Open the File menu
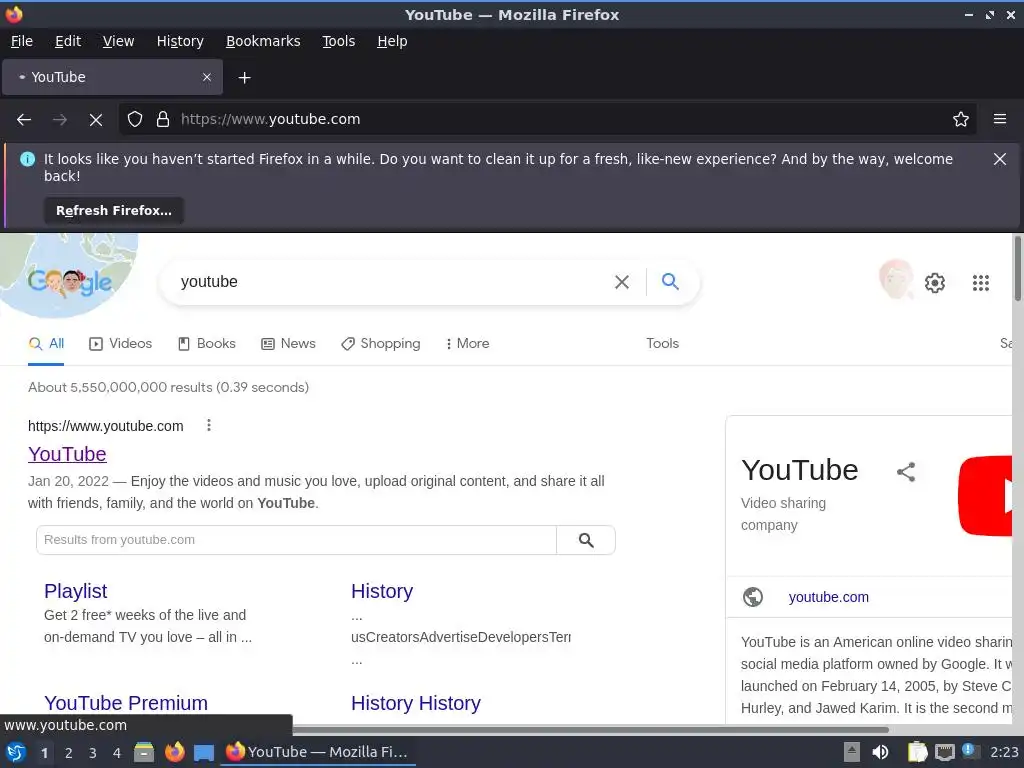Viewport: 1024px width, 768px height. point(22,41)
